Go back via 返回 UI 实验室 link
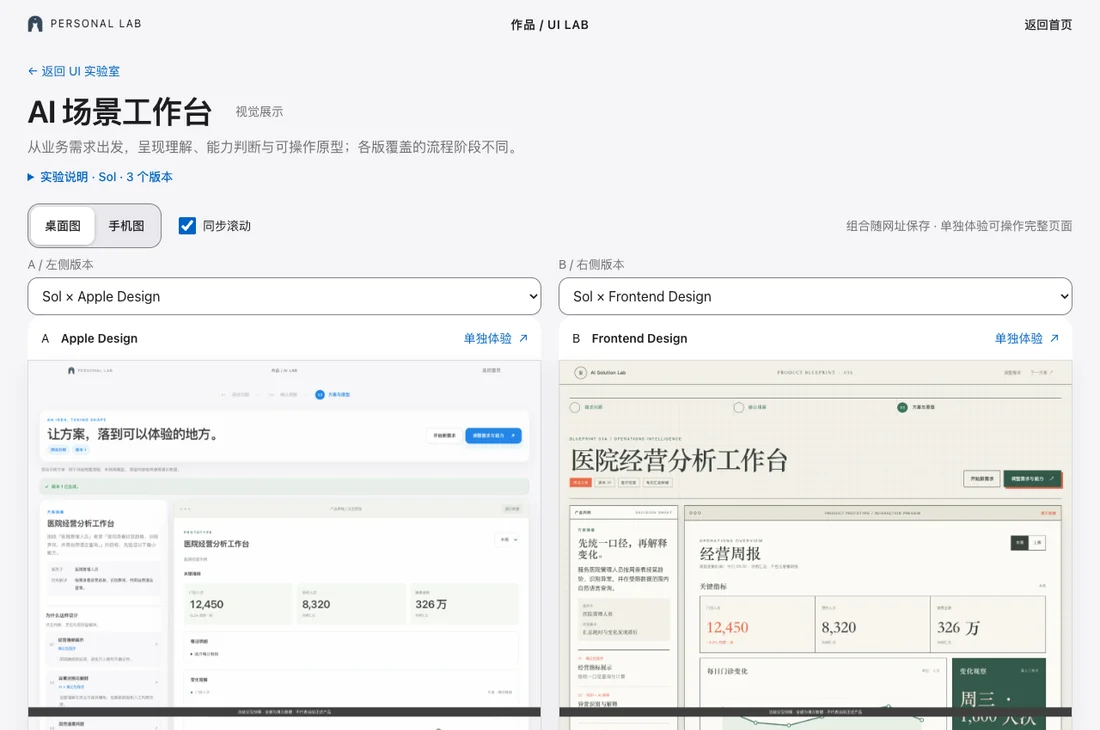The image size is (1100, 730). 74,71
